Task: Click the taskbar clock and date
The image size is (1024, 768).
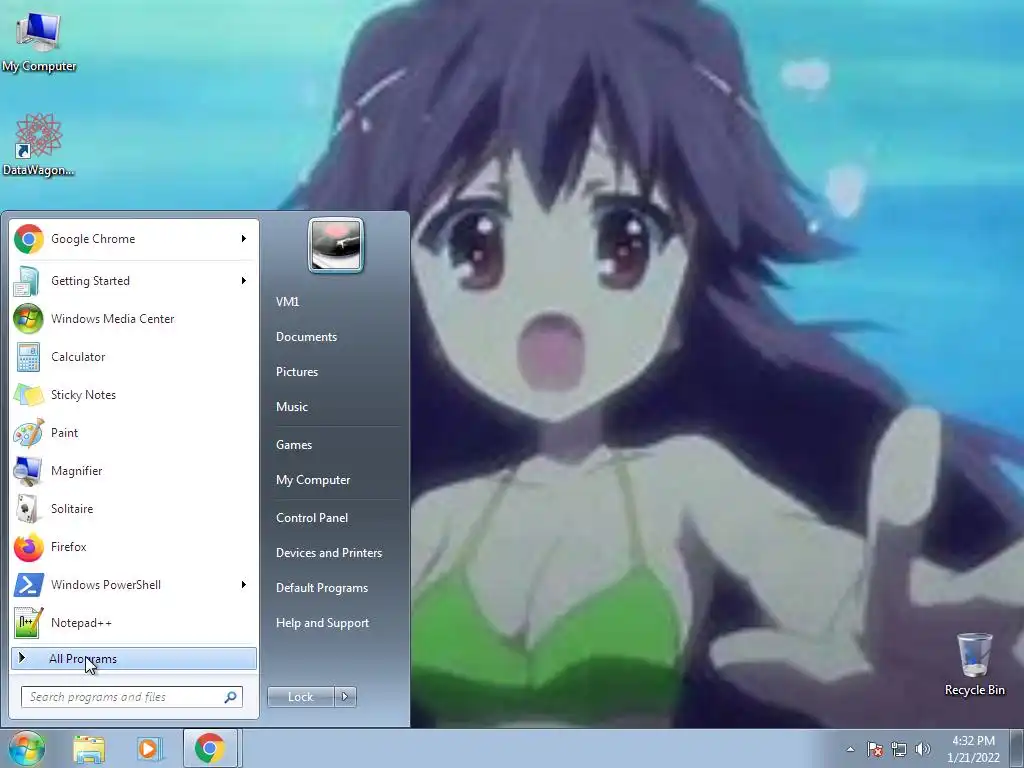Action: pyautogui.click(x=974, y=749)
